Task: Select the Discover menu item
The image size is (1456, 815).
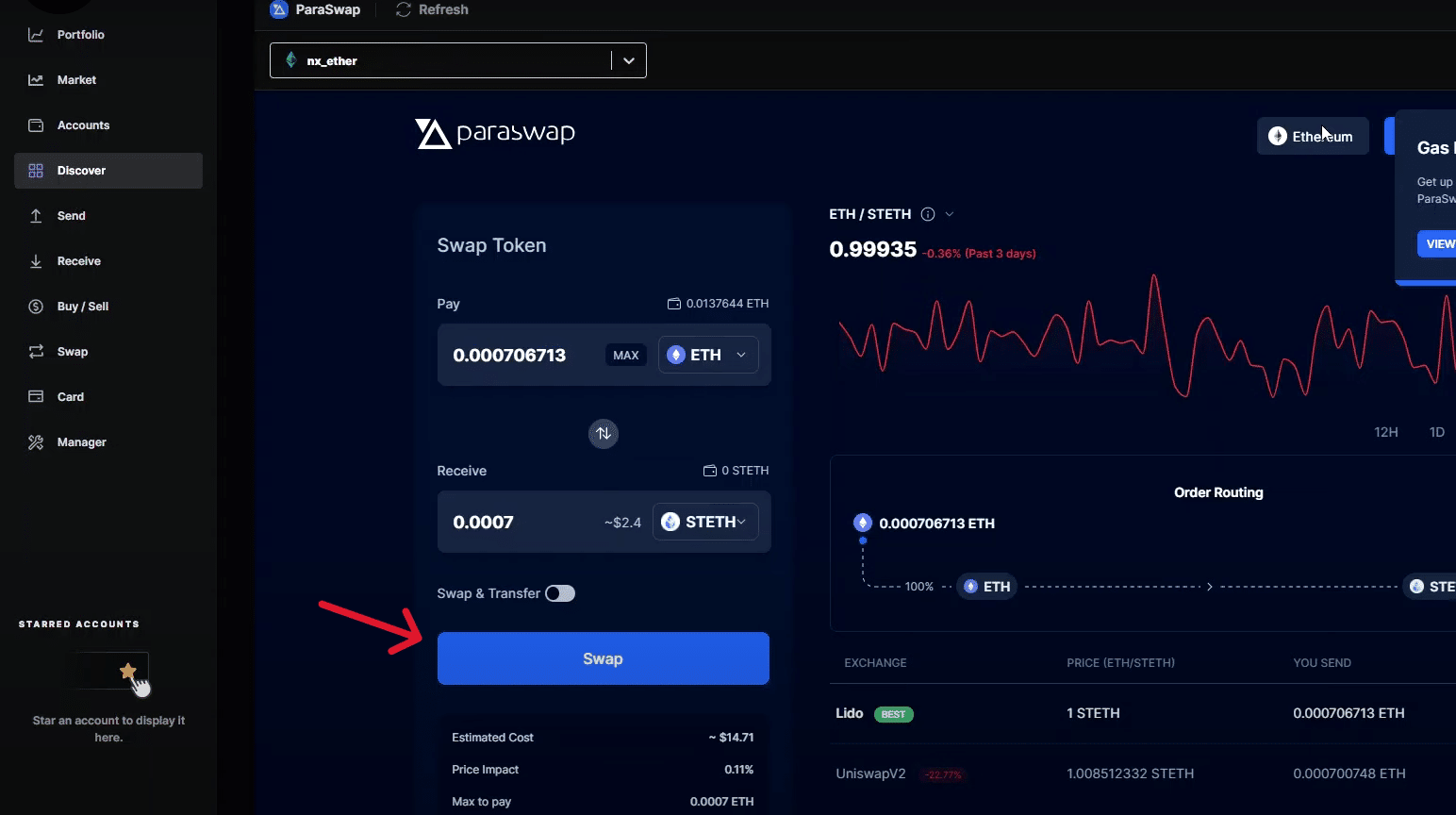Action: pyautogui.click(x=108, y=171)
